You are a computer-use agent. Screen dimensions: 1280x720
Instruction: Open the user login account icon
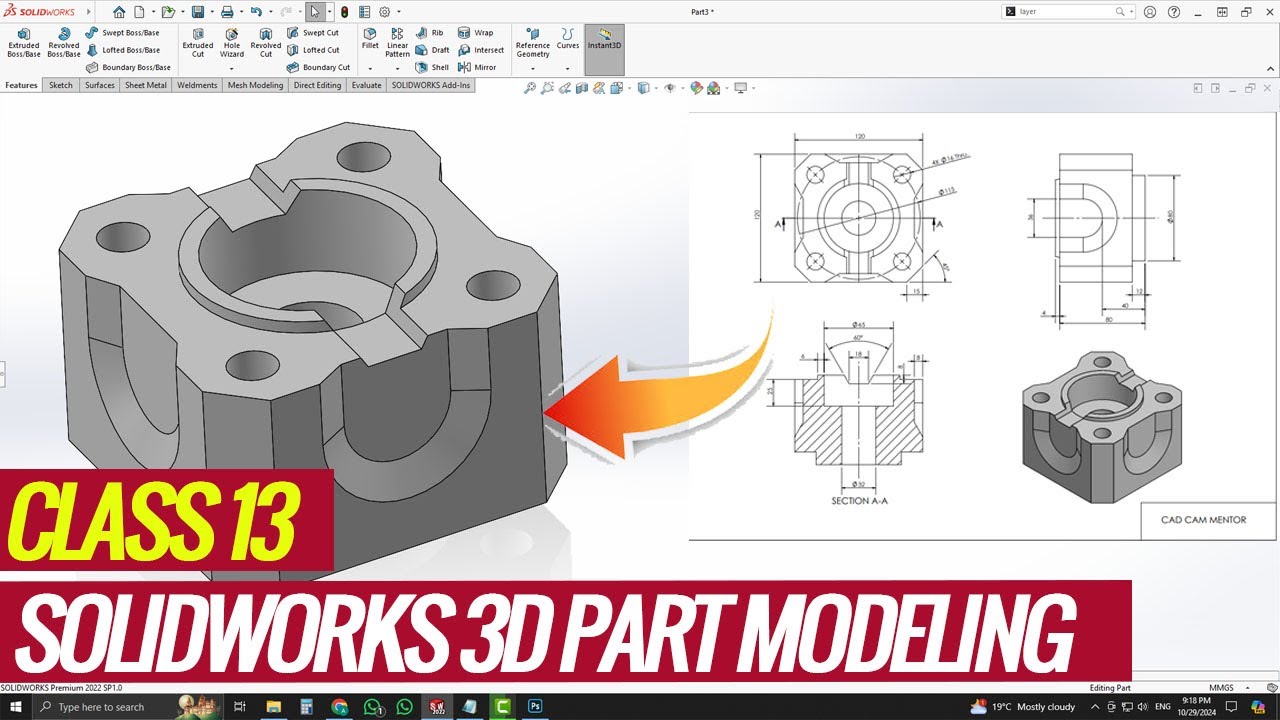(x=1150, y=12)
